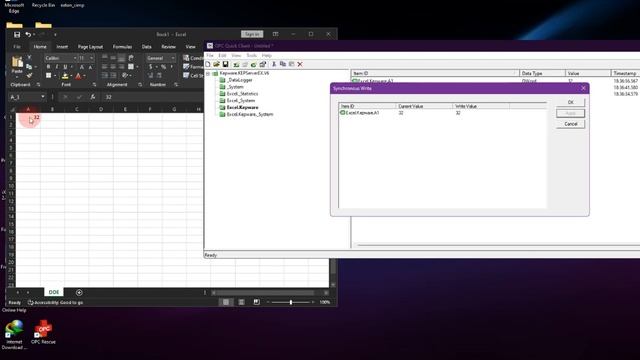Screen dimensions: 640x360
Task: Click the red Font Color icon
Action: 78,76
